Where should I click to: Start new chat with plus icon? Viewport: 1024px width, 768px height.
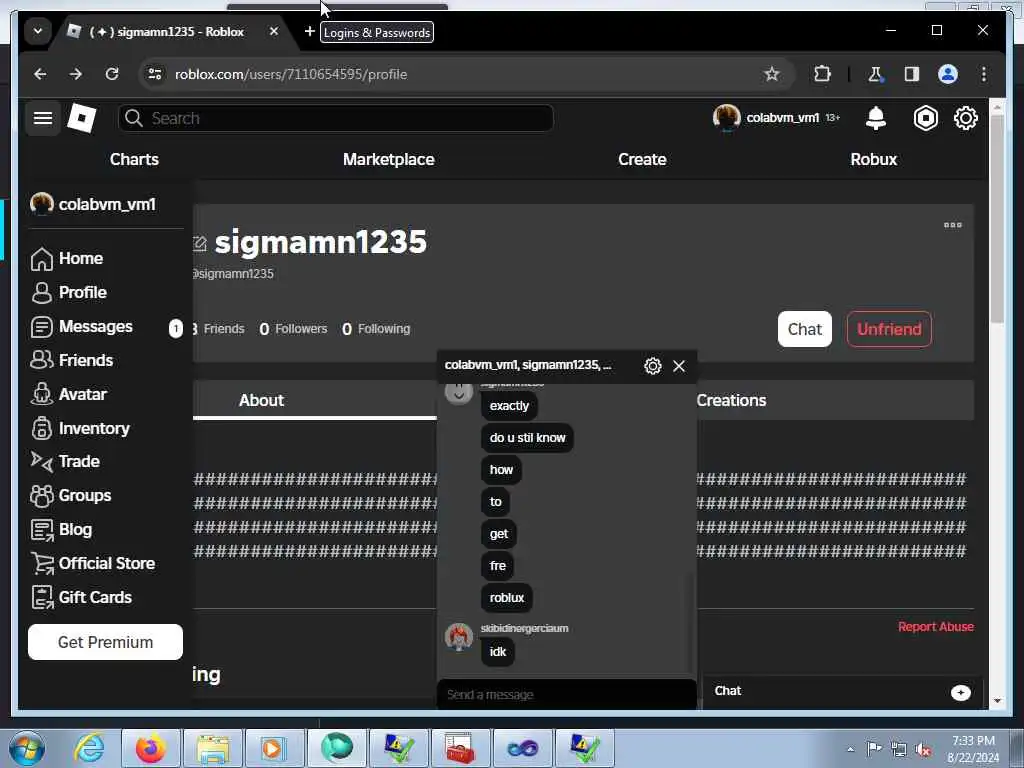(x=961, y=692)
